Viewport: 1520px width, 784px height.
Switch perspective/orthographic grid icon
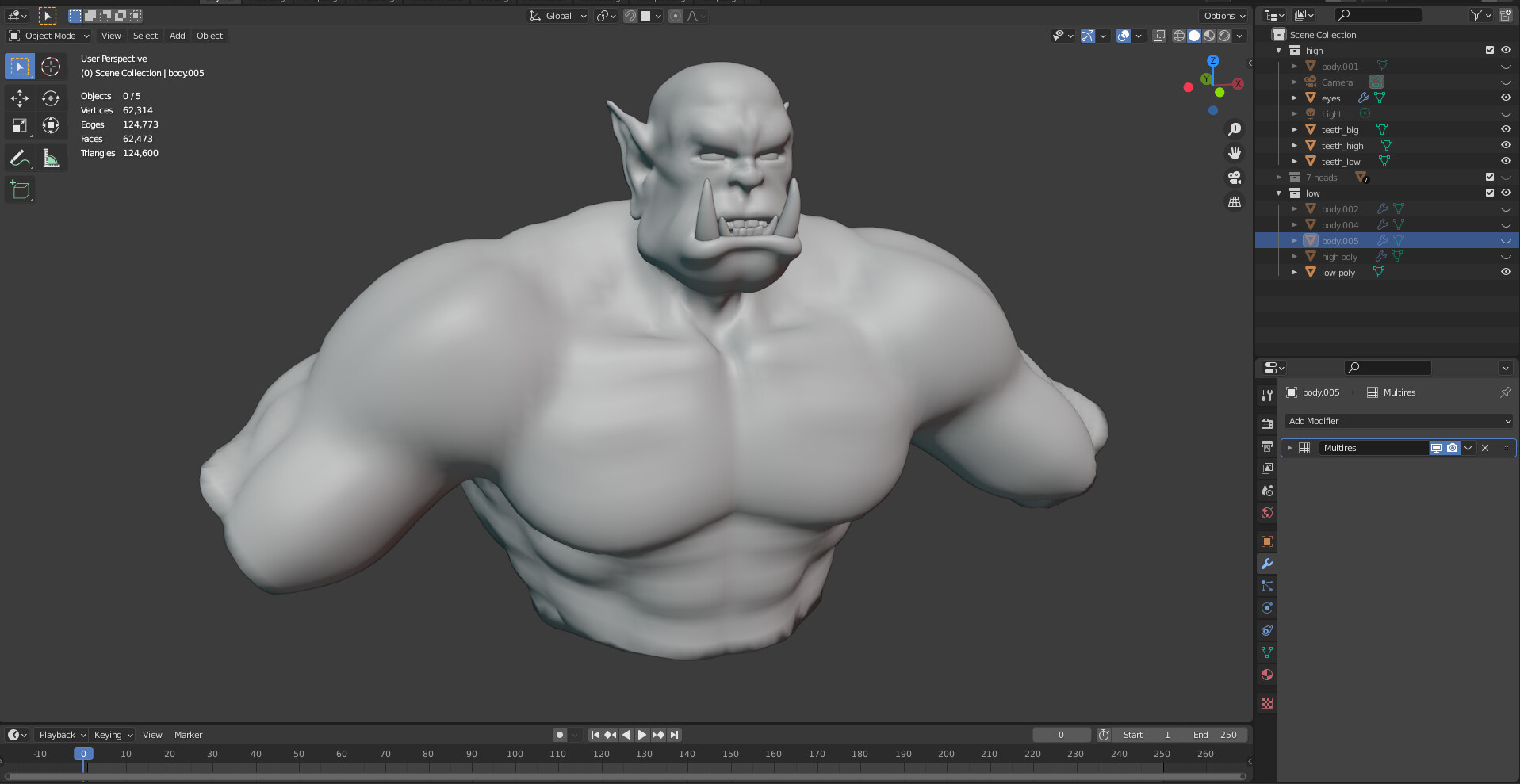tap(1235, 202)
